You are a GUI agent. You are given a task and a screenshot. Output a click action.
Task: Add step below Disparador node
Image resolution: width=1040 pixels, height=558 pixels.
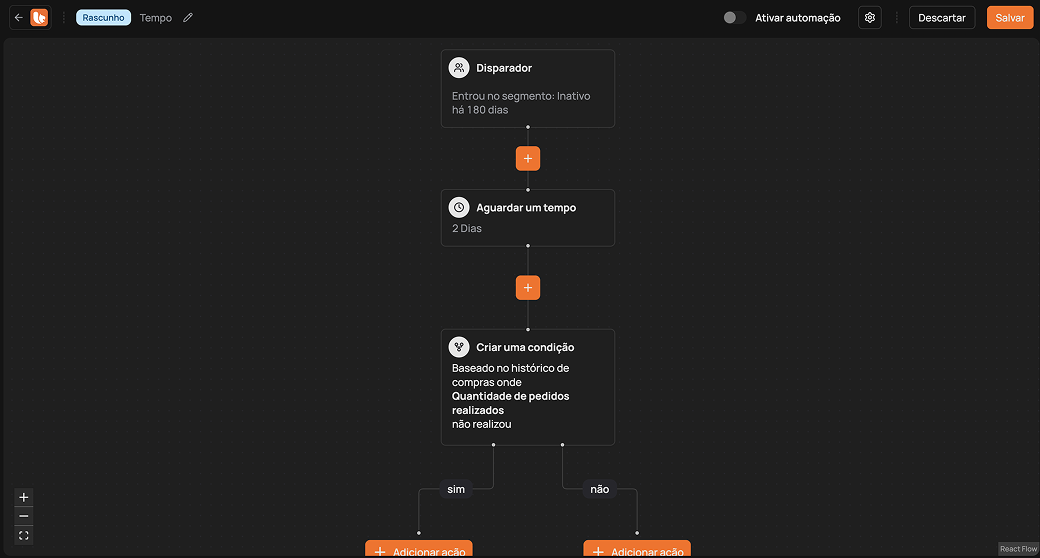point(528,159)
